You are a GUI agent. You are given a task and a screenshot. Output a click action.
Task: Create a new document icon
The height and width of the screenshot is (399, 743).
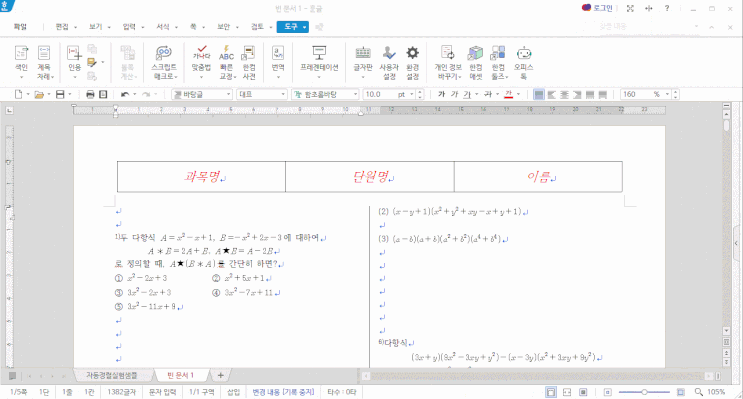pos(18,94)
